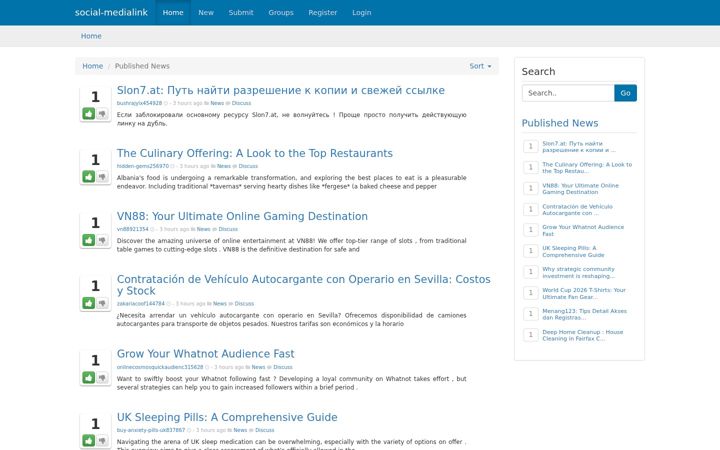Upvote the Slon7.at post

pyautogui.click(x=89, y=113)
